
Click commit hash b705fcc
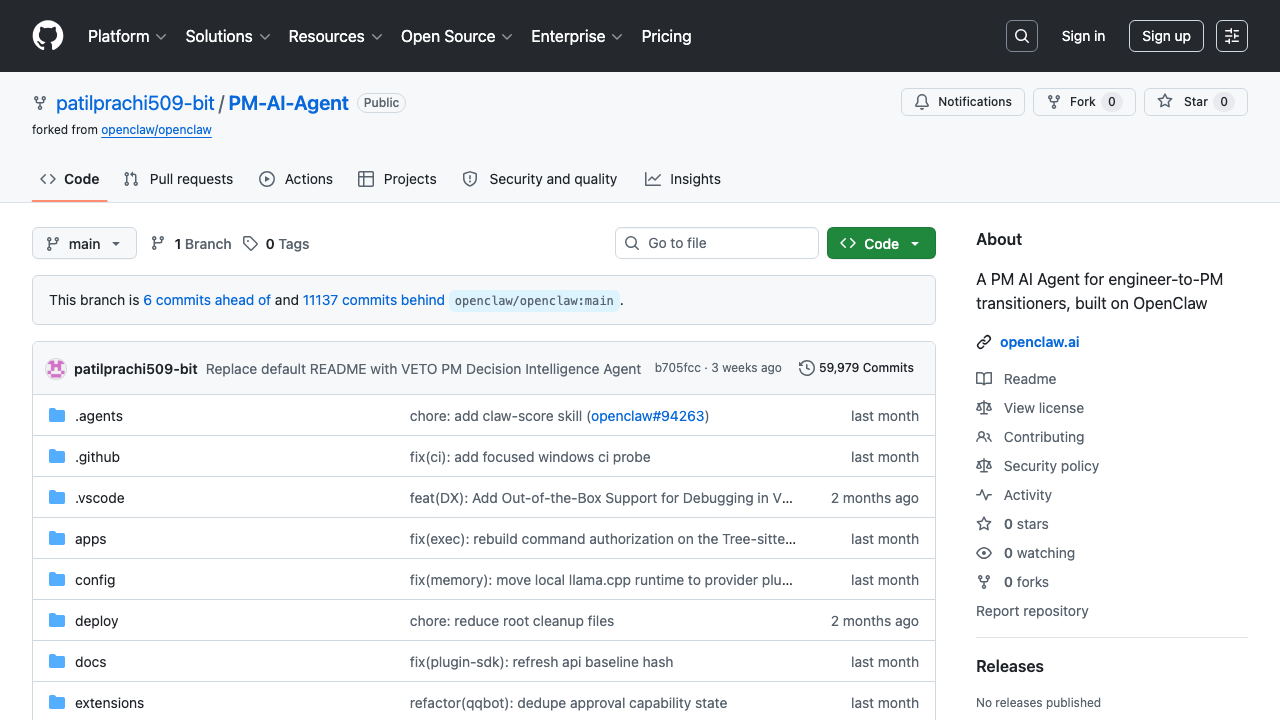[678, 368]
